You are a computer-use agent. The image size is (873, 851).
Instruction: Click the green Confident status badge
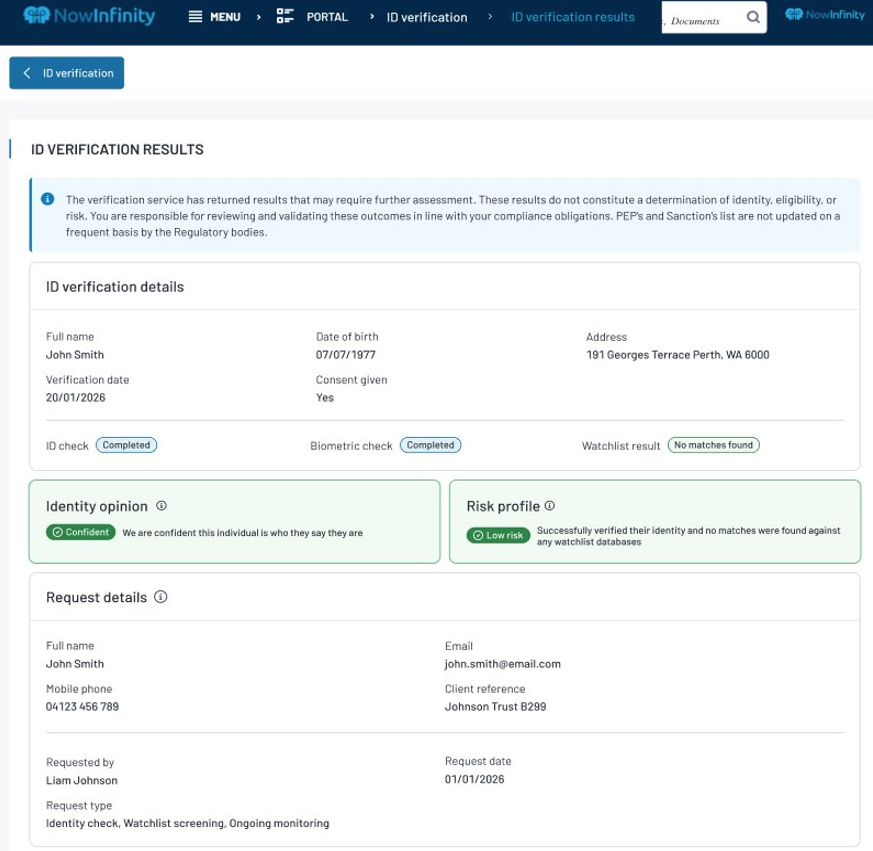click(81, 533)
